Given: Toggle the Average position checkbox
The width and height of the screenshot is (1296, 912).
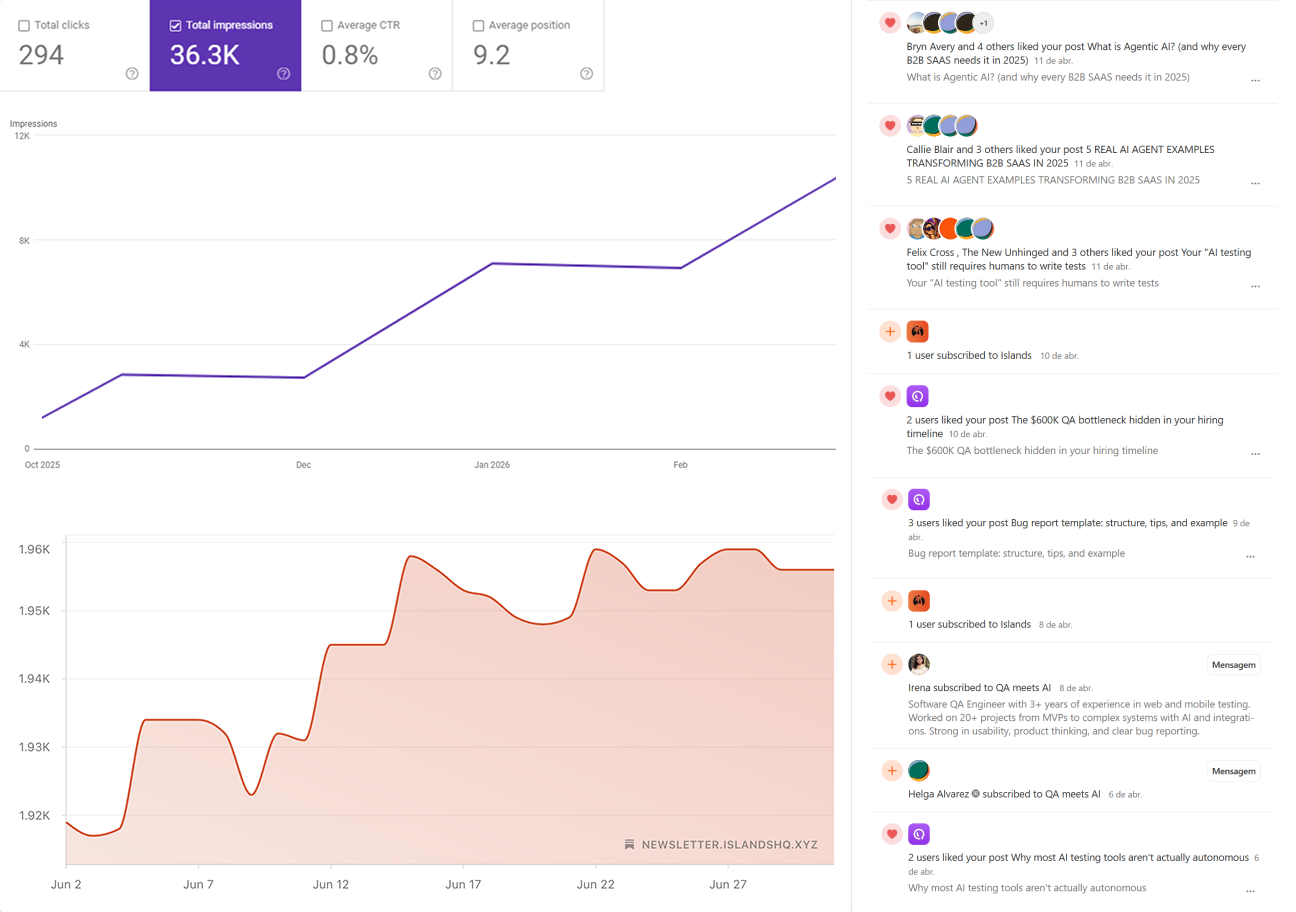Looking at the screenshot, I should (478, 26).
